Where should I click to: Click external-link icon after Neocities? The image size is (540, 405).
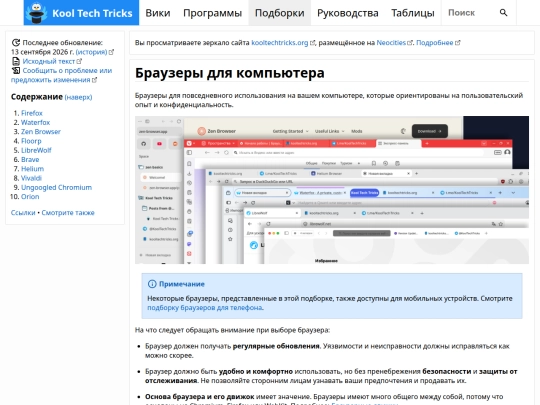(x=410, y=43)
